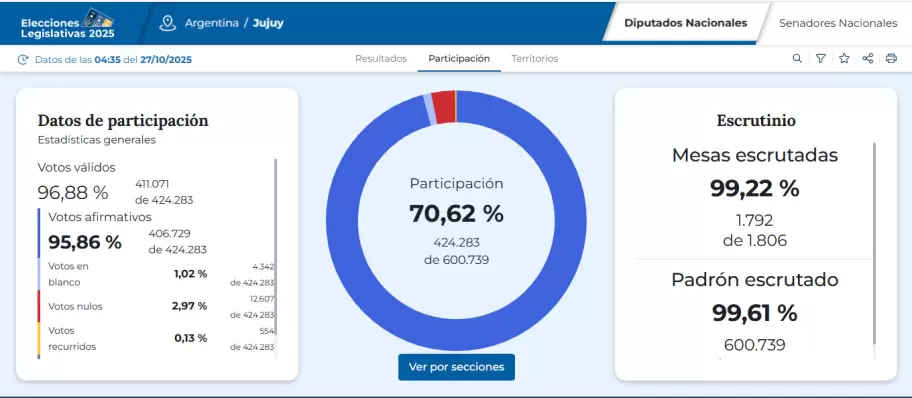This screenshot has width=912, height=398.
Task: Click the large blue donut chart segment
Action: point(457,335)
